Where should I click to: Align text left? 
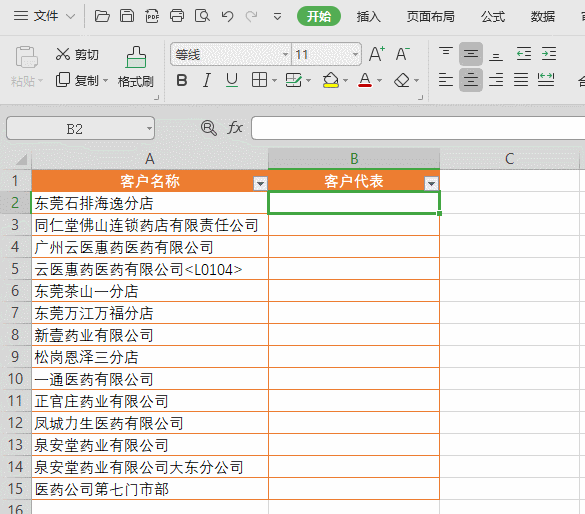(446, 79)
